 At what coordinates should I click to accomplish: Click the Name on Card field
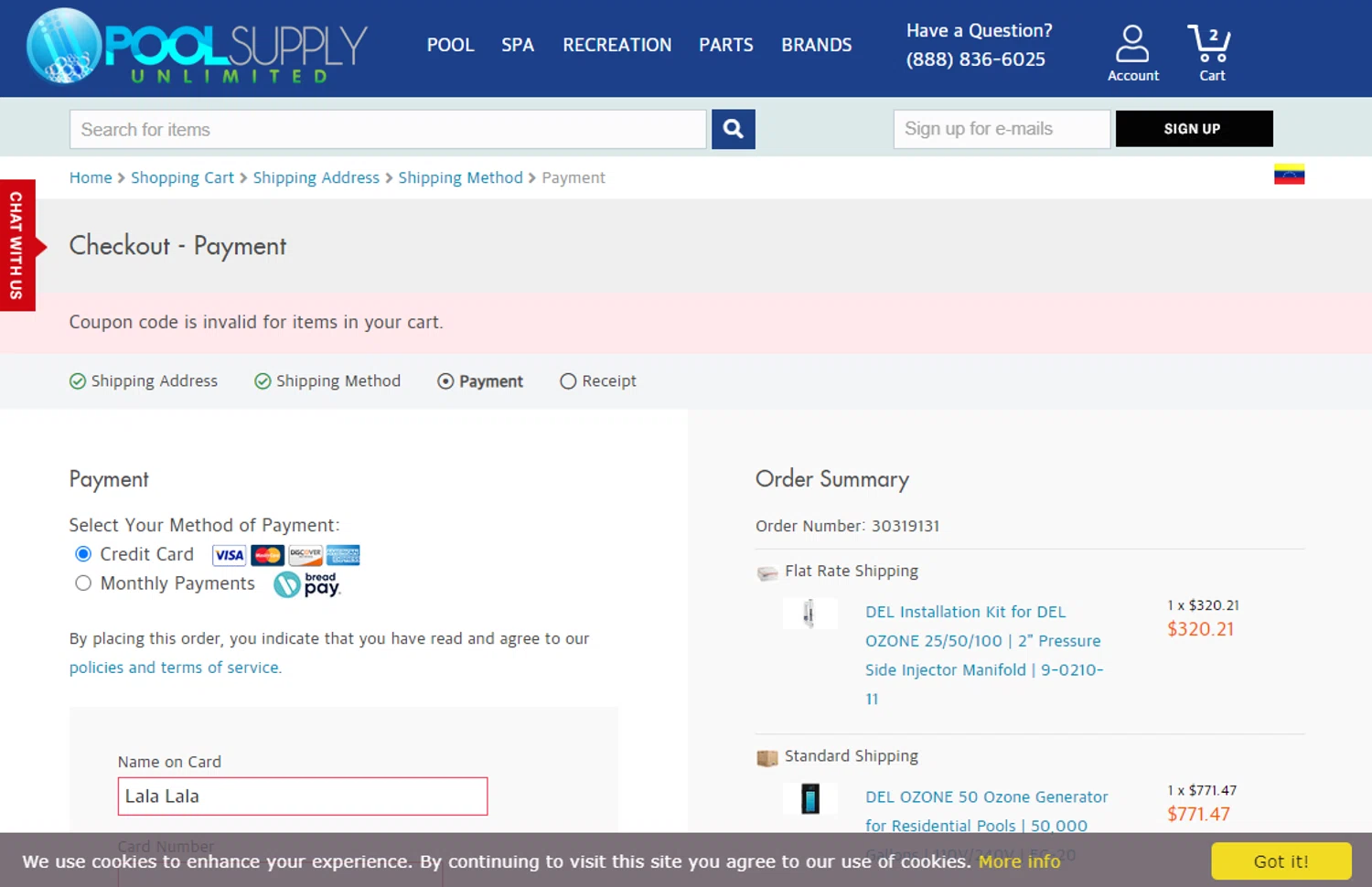[x=303, y=796]
